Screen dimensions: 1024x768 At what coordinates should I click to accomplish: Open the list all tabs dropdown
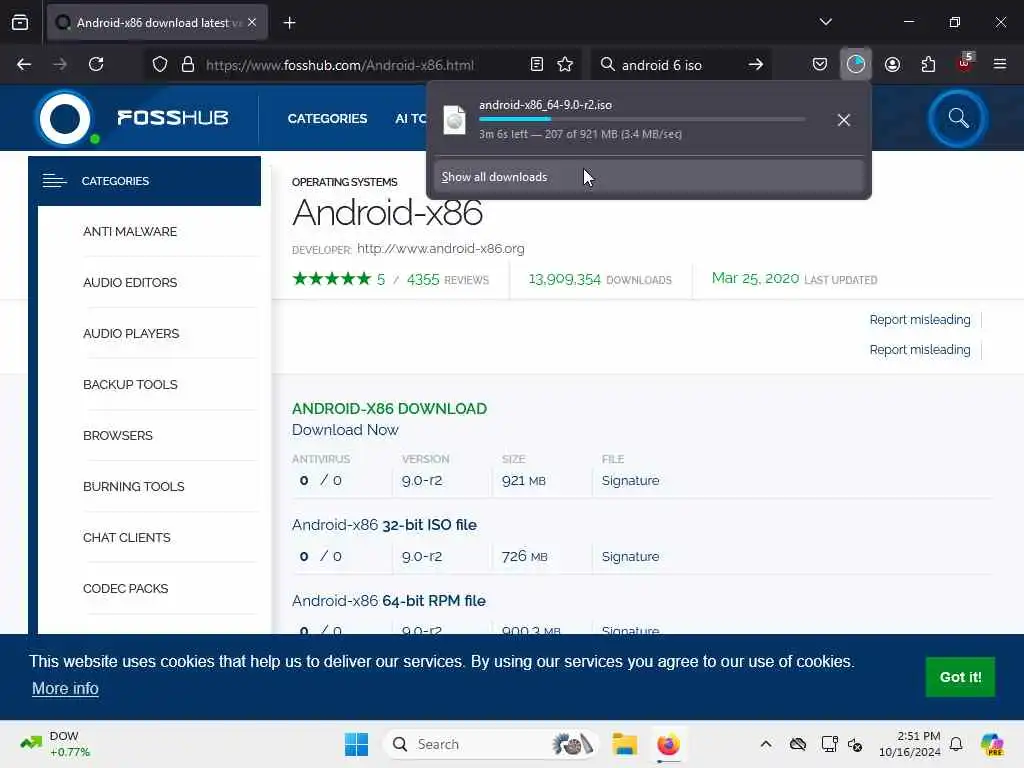(825, 22)
